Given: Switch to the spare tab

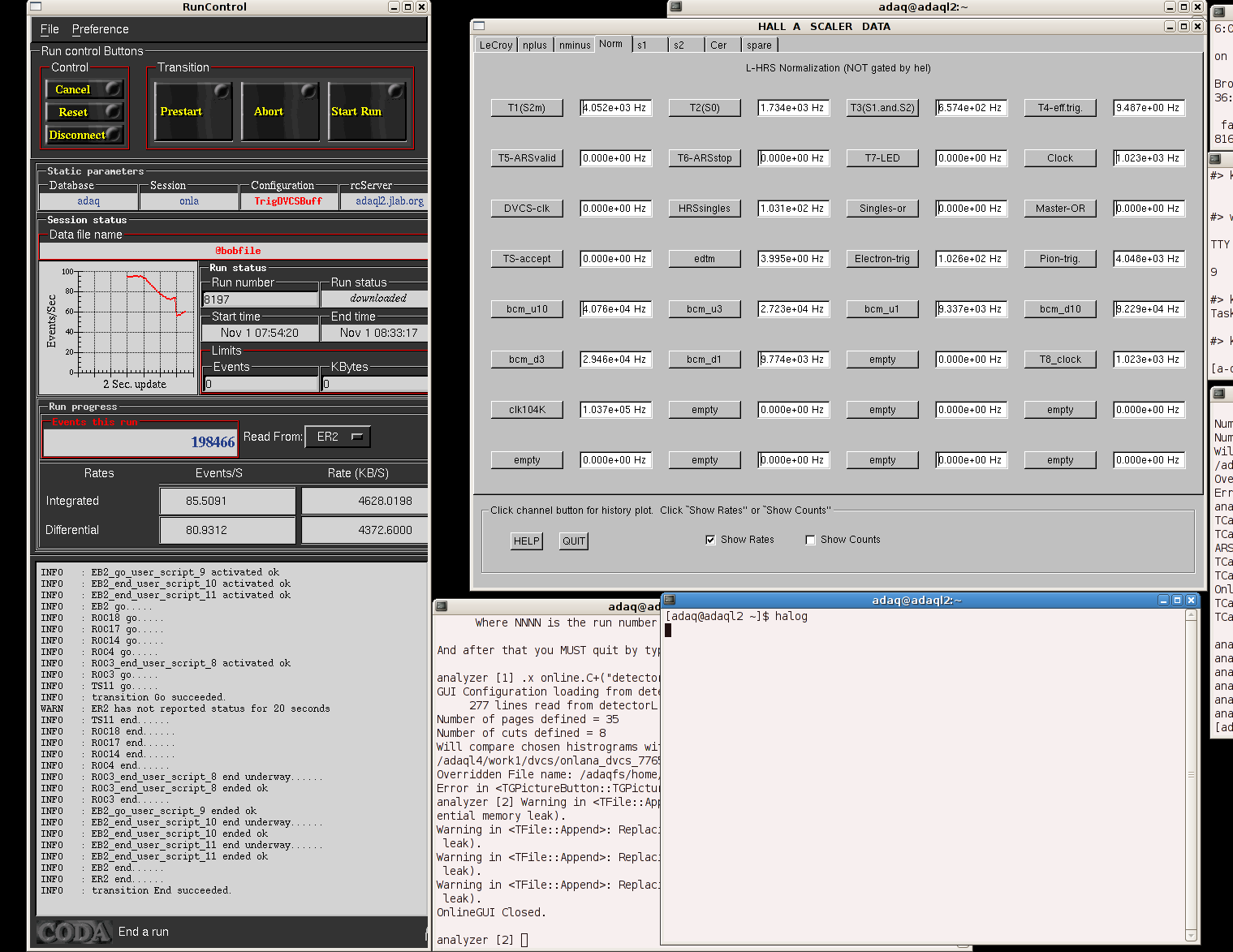Looking at the screenshot, I should [x=761, y=45].
